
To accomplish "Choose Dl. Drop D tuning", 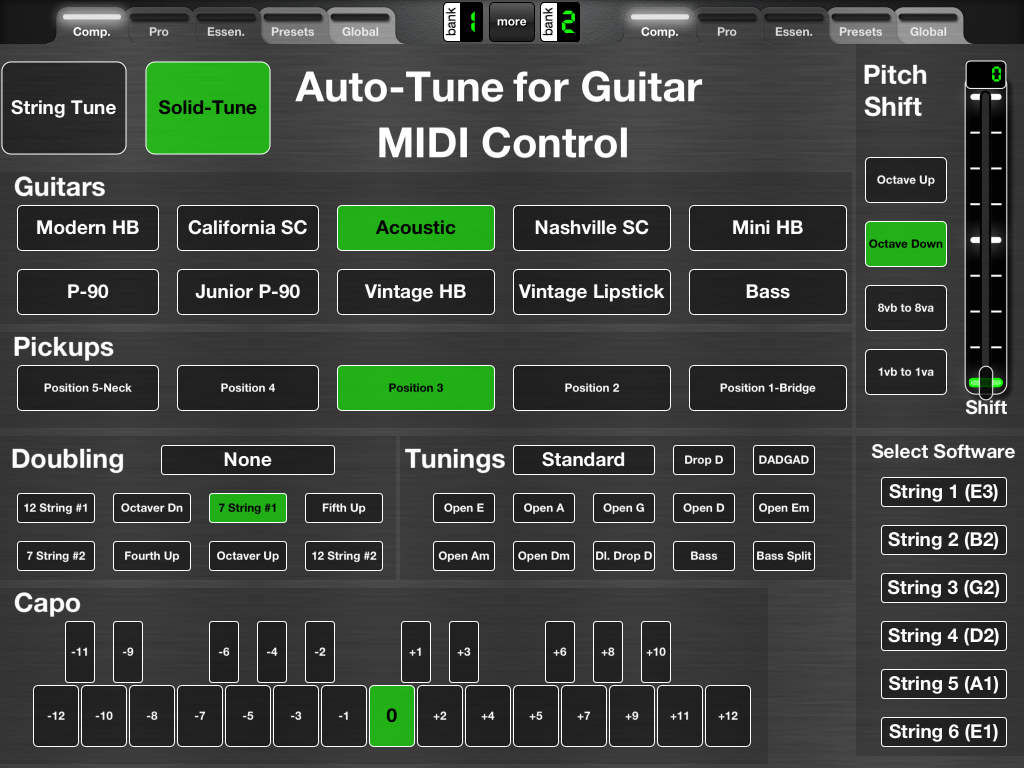I will (x=624, y=556).
